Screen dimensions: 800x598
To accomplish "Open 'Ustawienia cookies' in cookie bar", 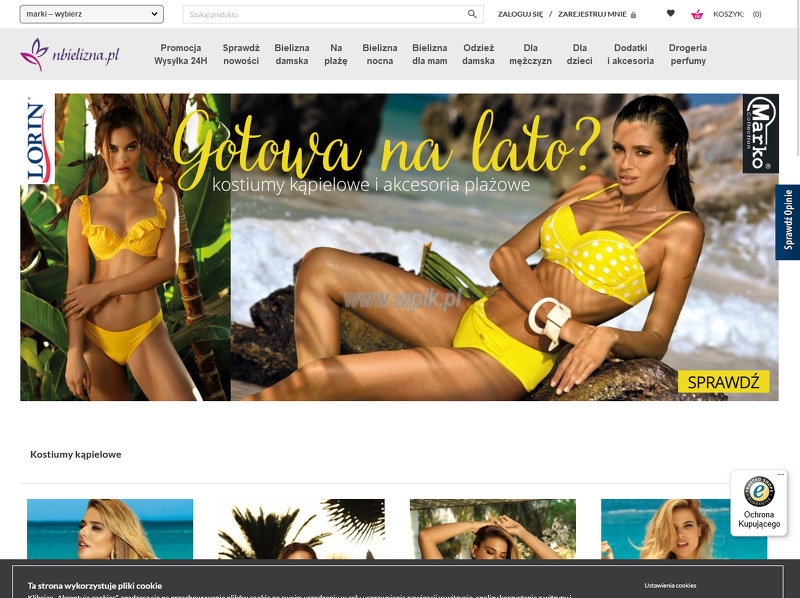I will tap(670, 585).
